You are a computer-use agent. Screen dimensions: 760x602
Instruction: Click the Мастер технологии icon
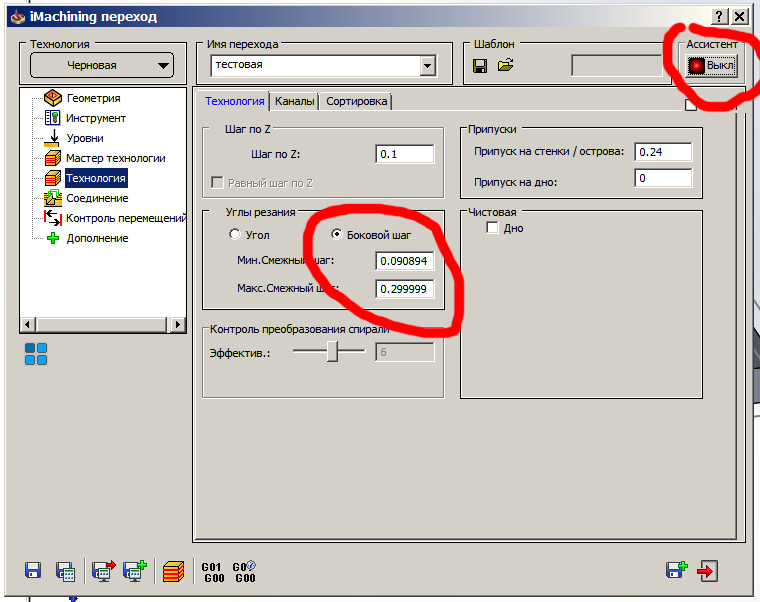coord(53,158)
